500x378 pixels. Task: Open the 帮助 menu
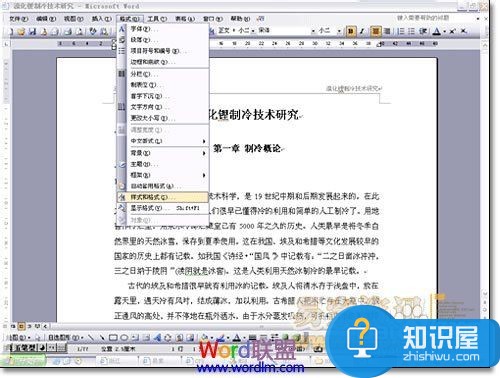(240, 19)
